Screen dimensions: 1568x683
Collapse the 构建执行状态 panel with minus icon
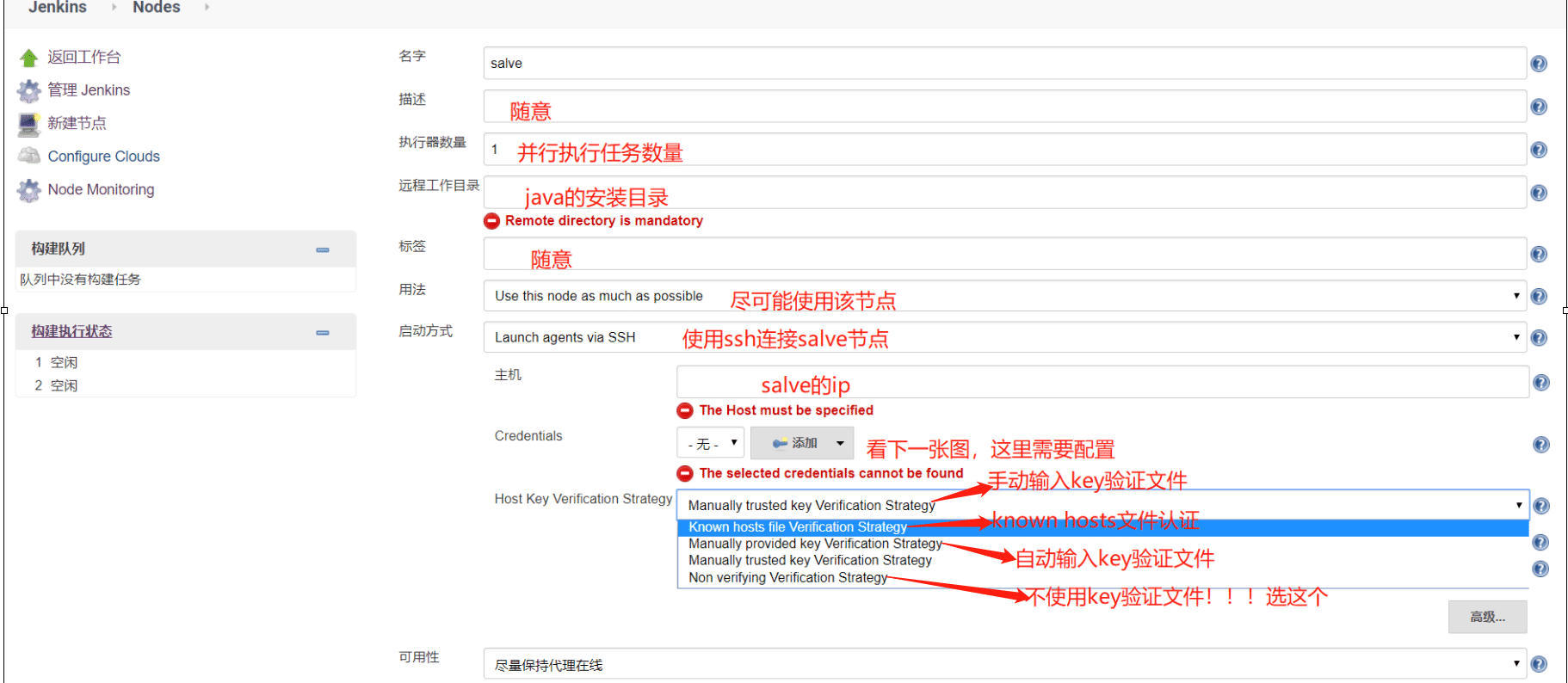pyautogui.click(x=323, y=332)
